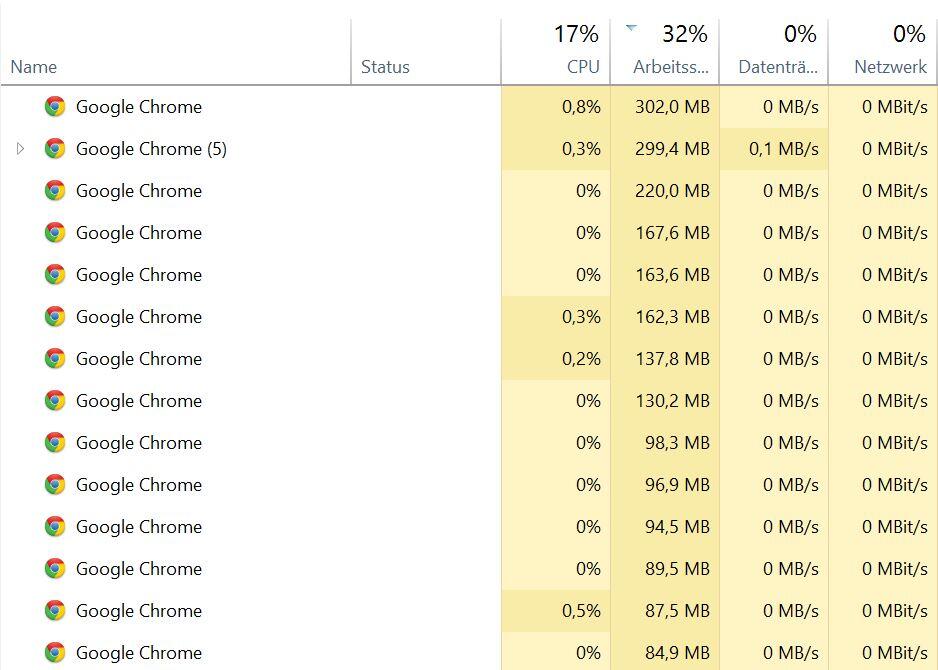This screenshot has width=938, height=670.
Task: Sort processes by CPU column header
Action: coord(556,51)
